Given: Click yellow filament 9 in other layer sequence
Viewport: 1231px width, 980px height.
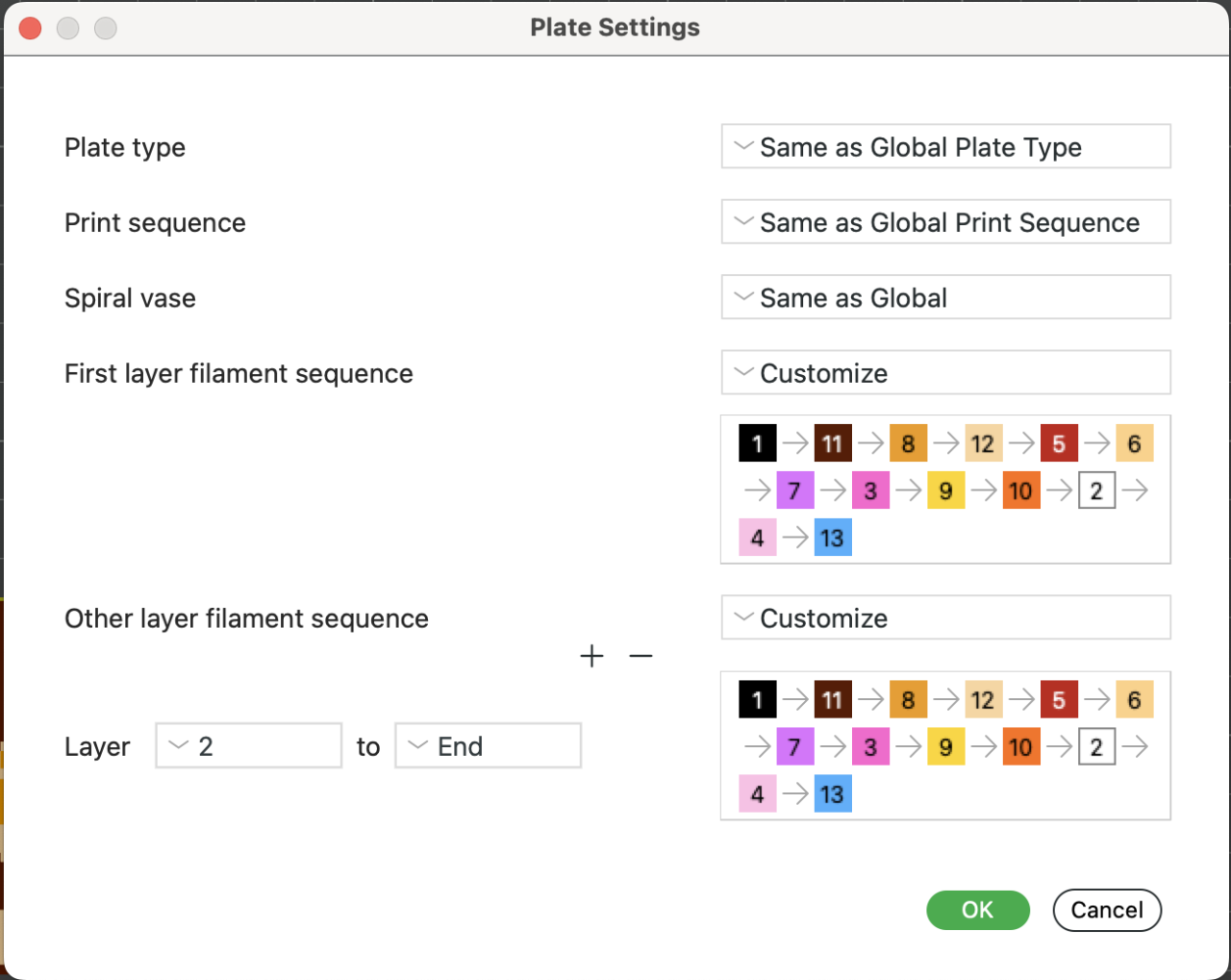Looking at the screenshot, I should pyautogui.click(x=945, y=746).
